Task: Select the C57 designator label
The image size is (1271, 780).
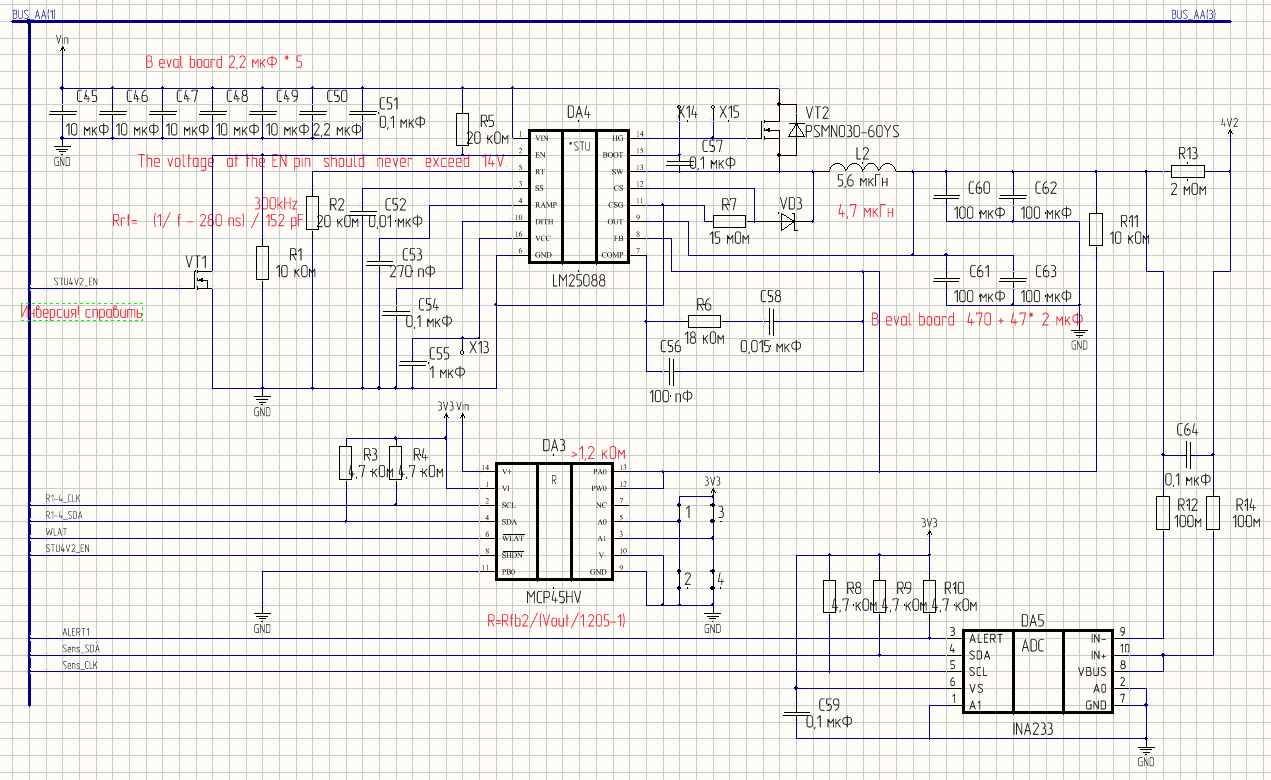Action: (712, 146)
